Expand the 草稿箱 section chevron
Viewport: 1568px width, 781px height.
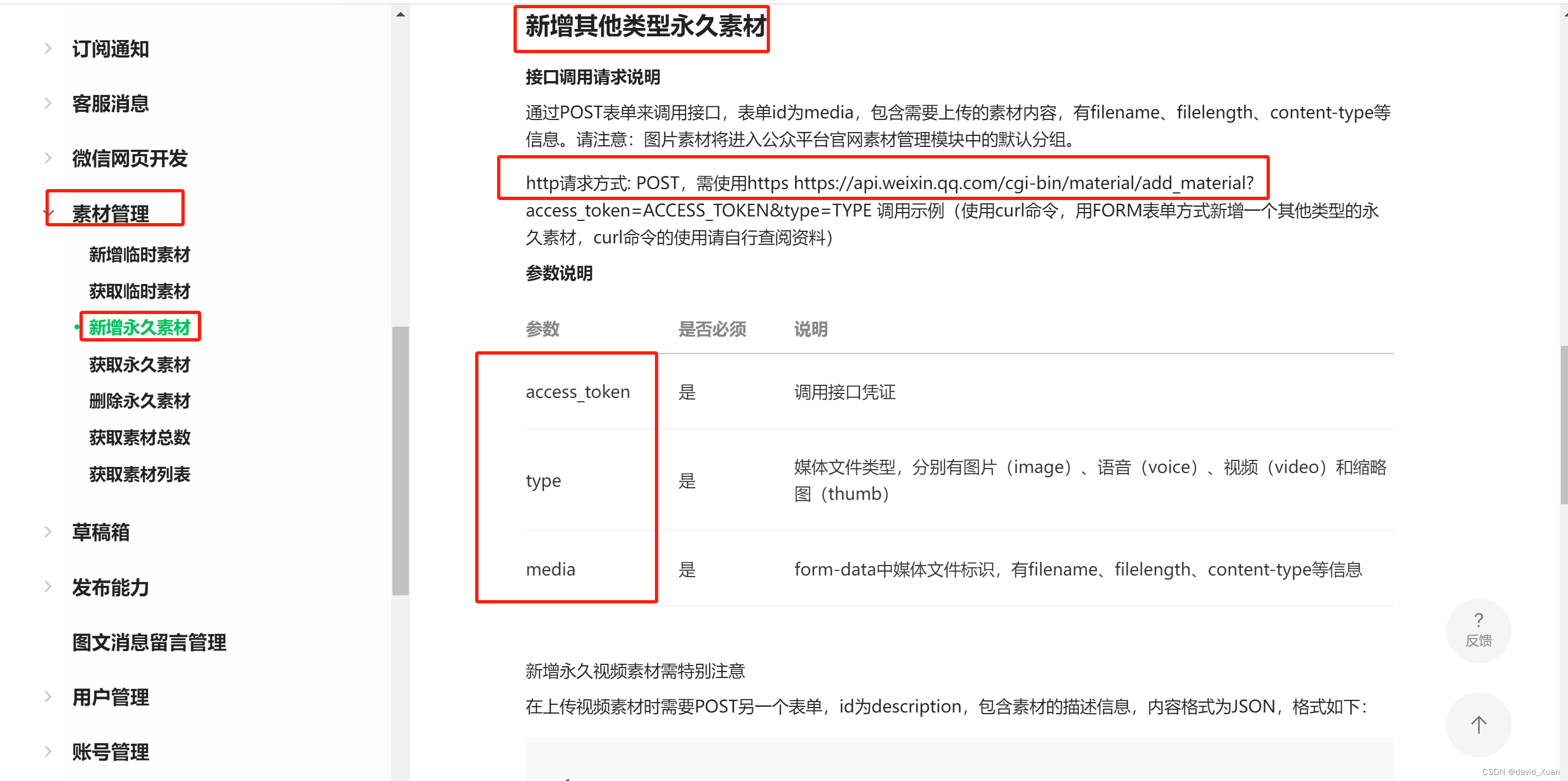coord(48,532)
